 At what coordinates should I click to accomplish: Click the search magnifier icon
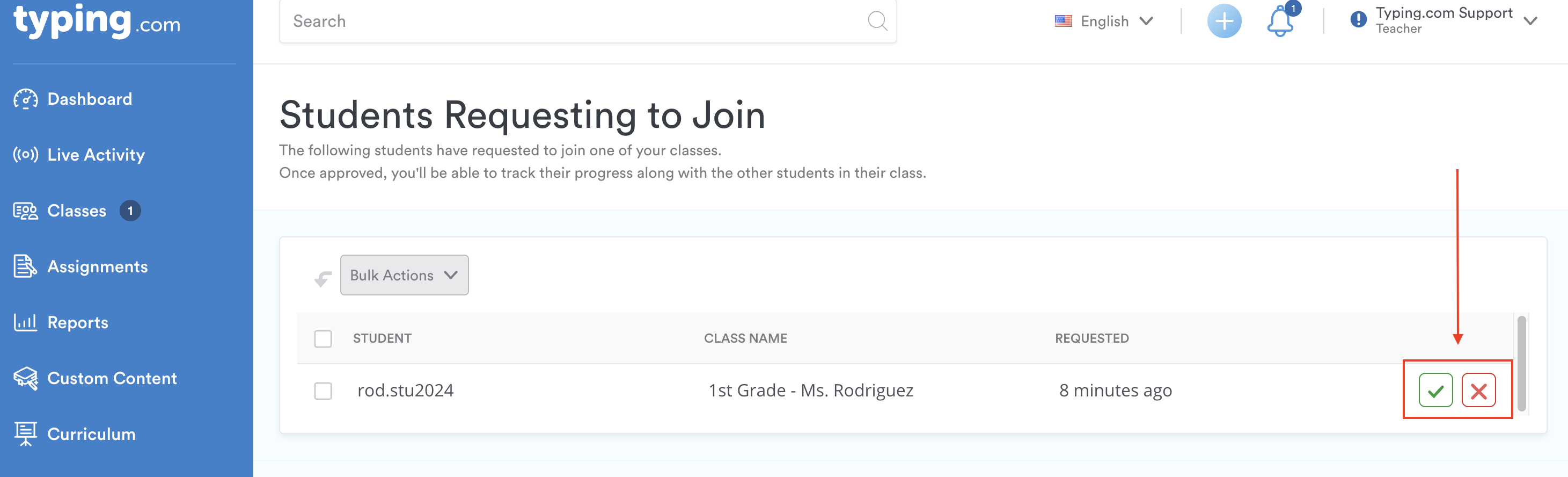coord(876,21)
